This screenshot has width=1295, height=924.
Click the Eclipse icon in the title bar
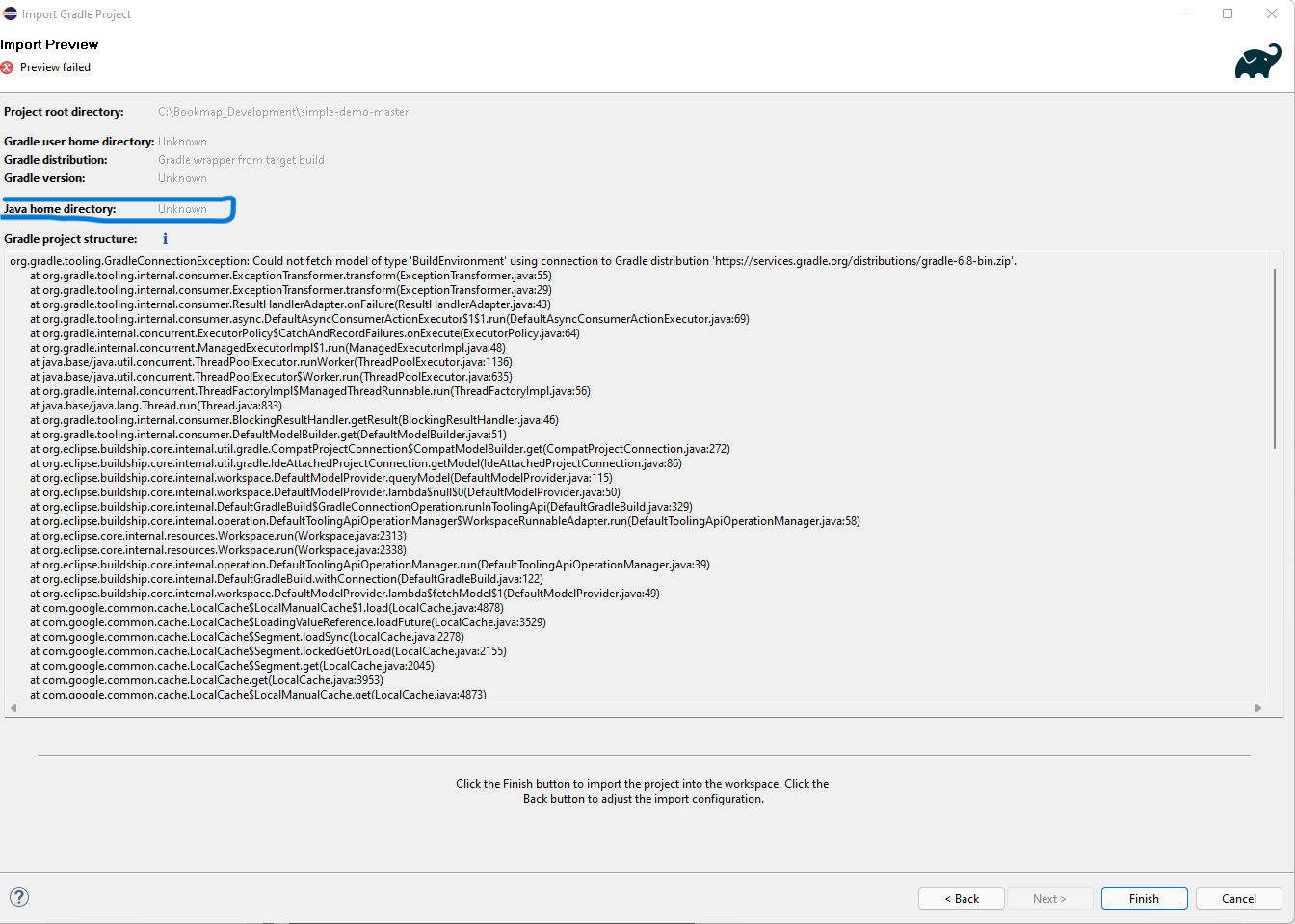pyautogui.click(x=11, y=13)
